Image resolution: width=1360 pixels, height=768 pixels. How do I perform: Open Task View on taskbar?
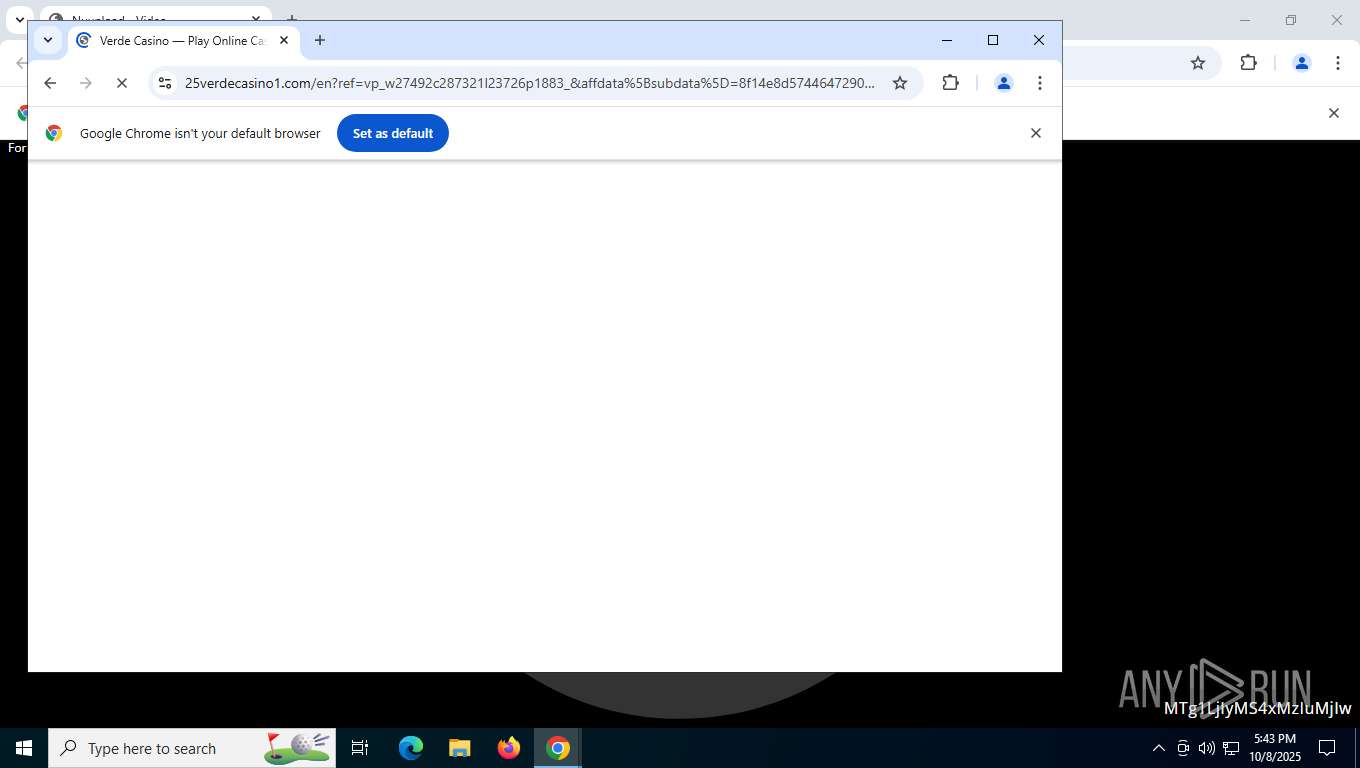pos(360,748)
